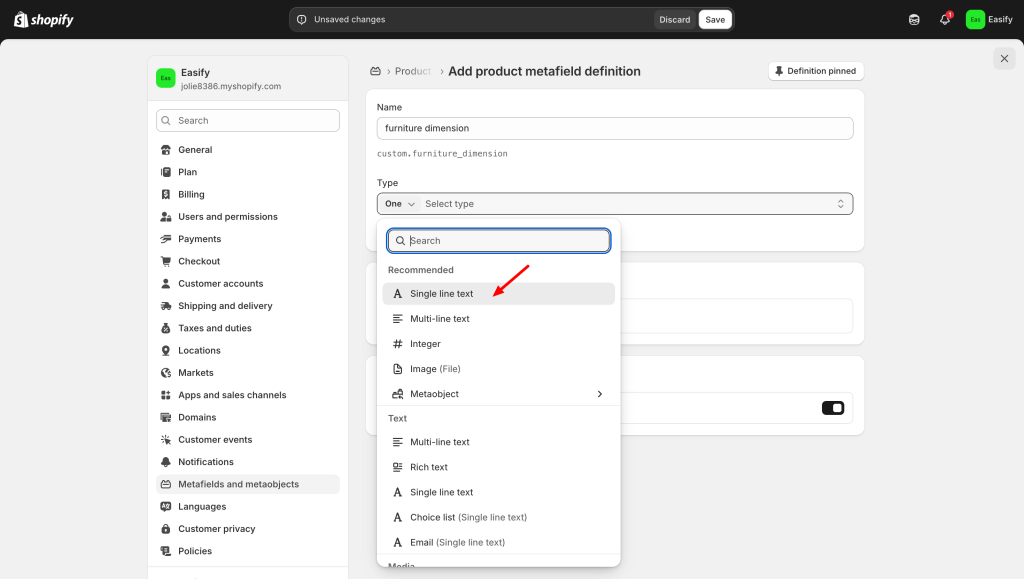Toggle the black switch on the right

(x=832, y=408)
